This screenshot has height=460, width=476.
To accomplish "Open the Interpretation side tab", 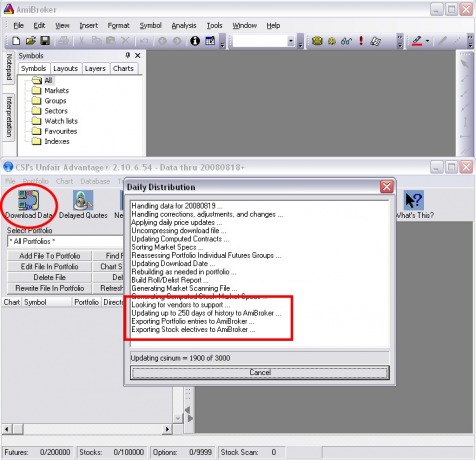I will pos(9,117).
